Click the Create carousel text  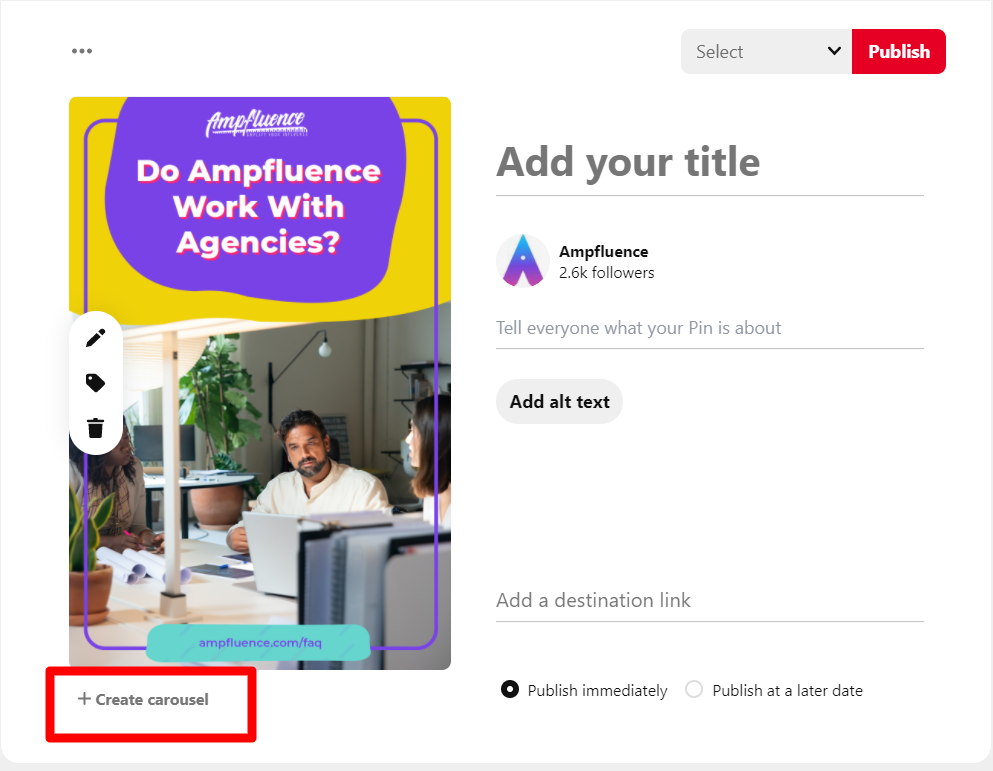[x=152, y=700]
